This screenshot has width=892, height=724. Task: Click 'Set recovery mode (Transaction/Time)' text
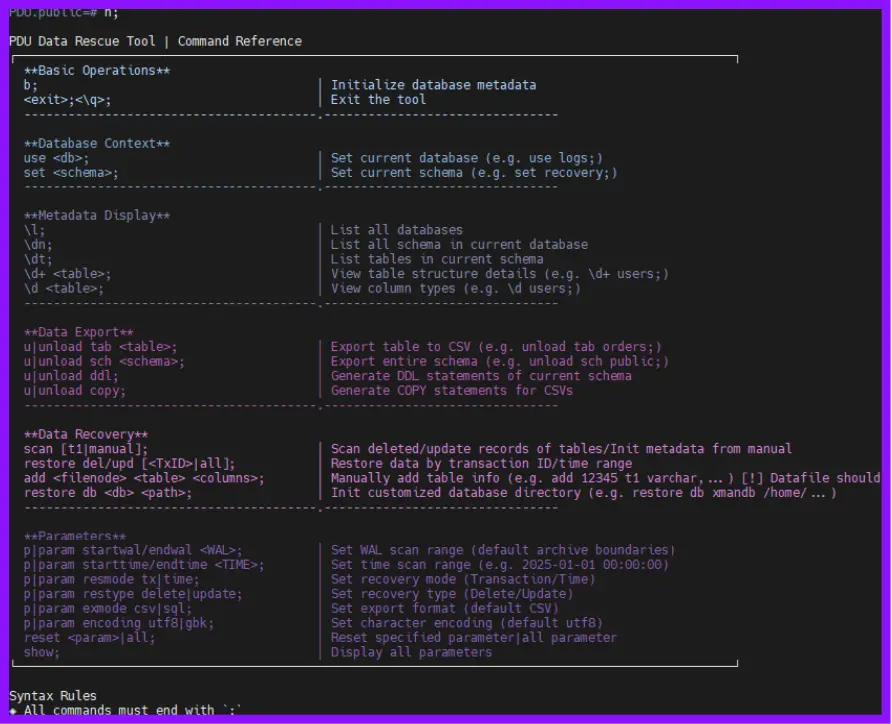[x=463, y=580]
